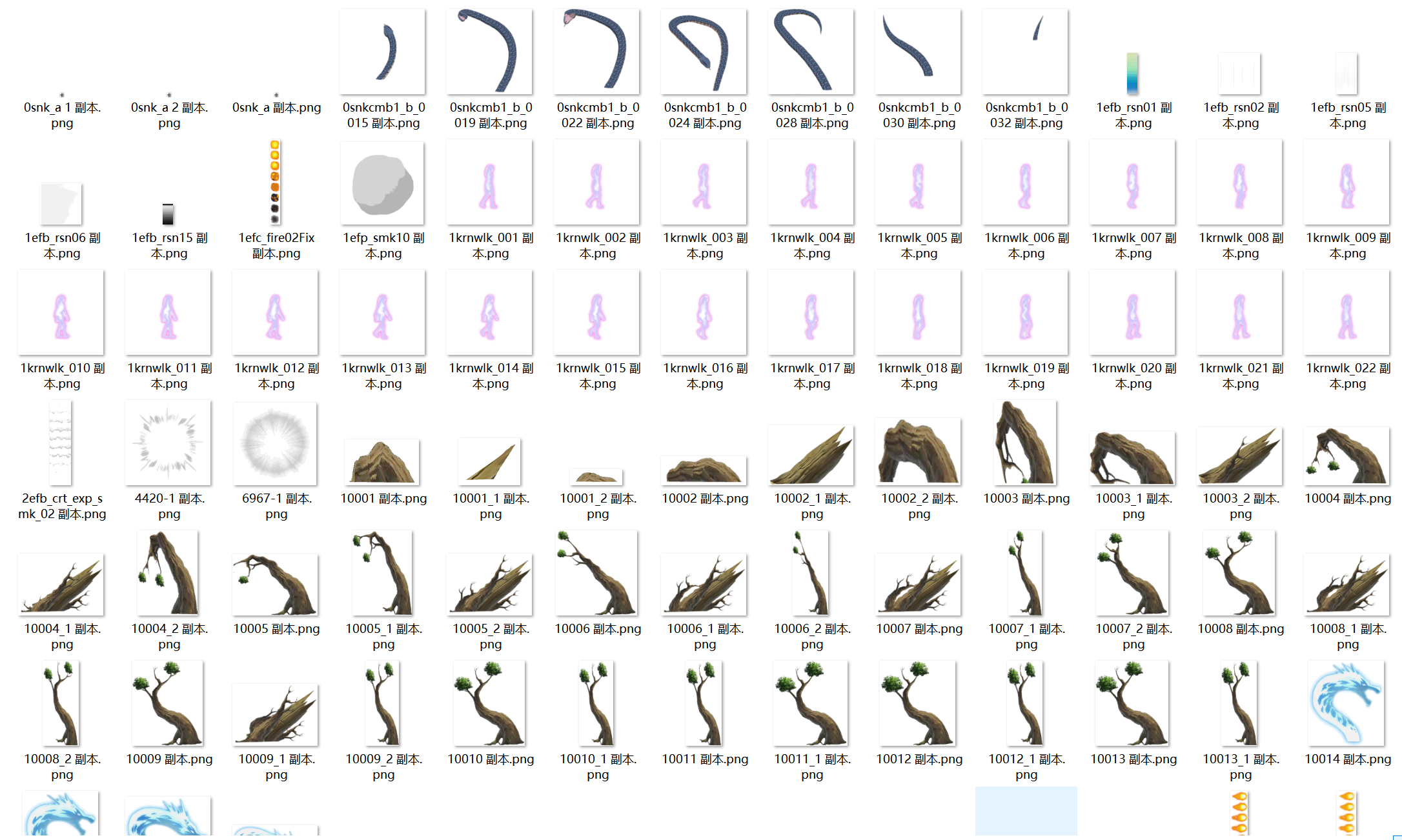Select the 10007 副本.png thumbnail
This screenshot has height=840, width=1402.
click(919, 585)
